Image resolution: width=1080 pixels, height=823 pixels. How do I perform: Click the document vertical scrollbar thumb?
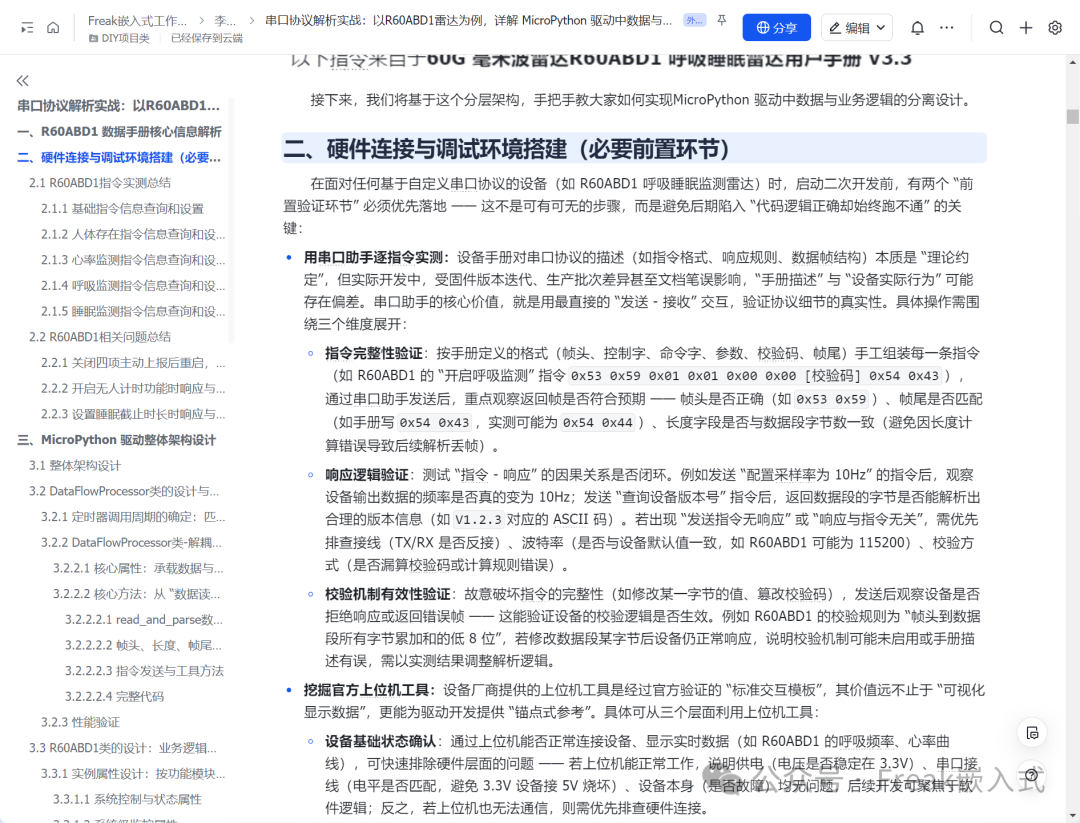(x=1072, y=116)
